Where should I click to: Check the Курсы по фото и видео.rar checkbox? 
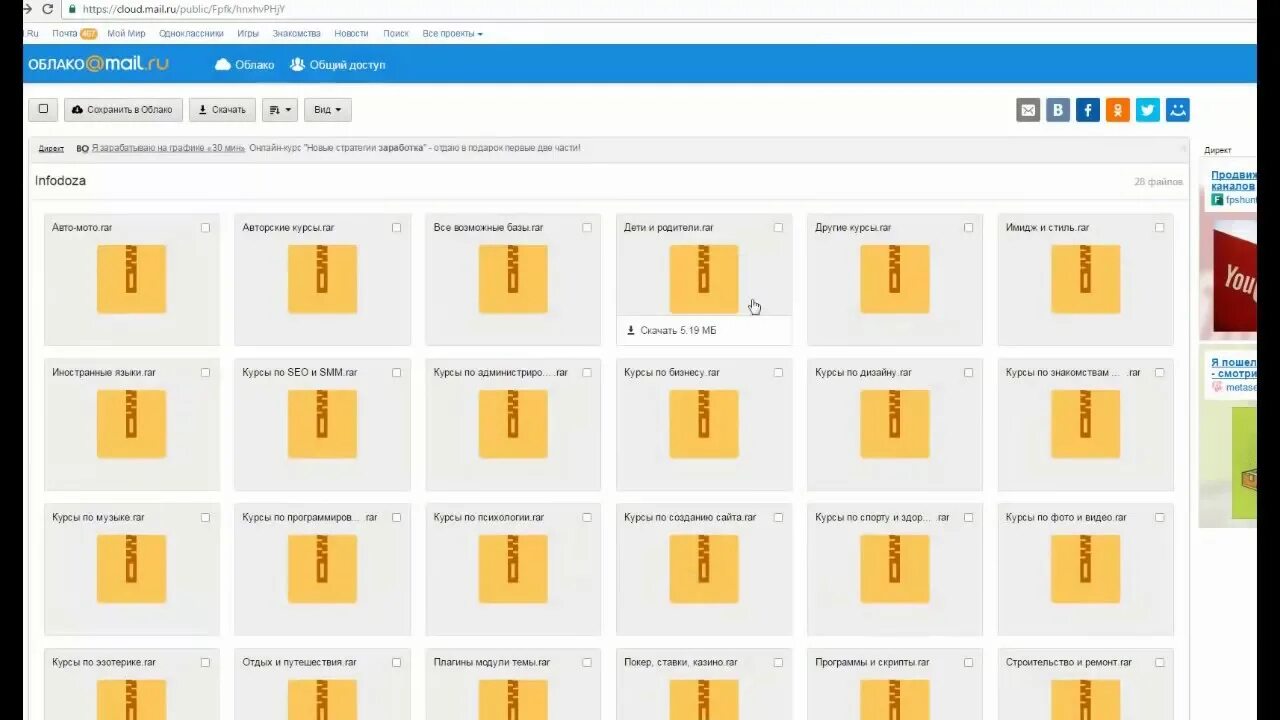pos(1160,518)
